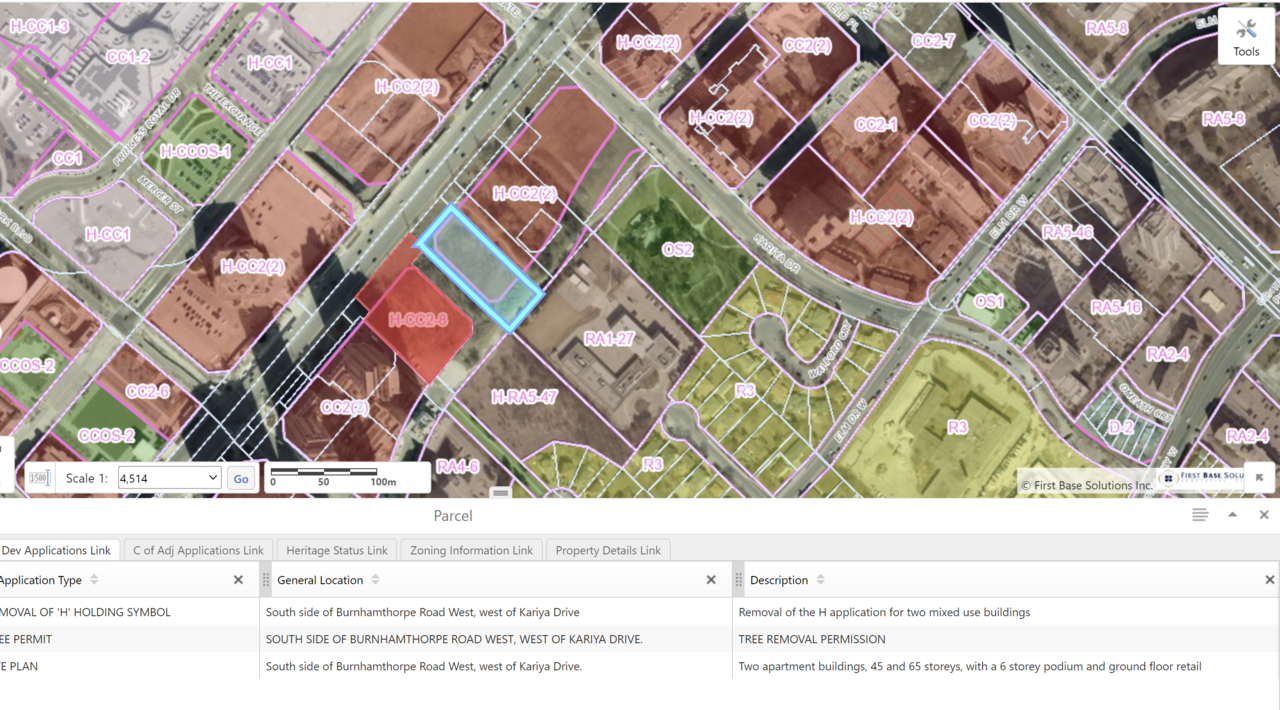Image resolution: width=1280 pixels, height=710 pixels.
Task: Open the Parcel panel actions menu icon
Action: click(1200, 515)
